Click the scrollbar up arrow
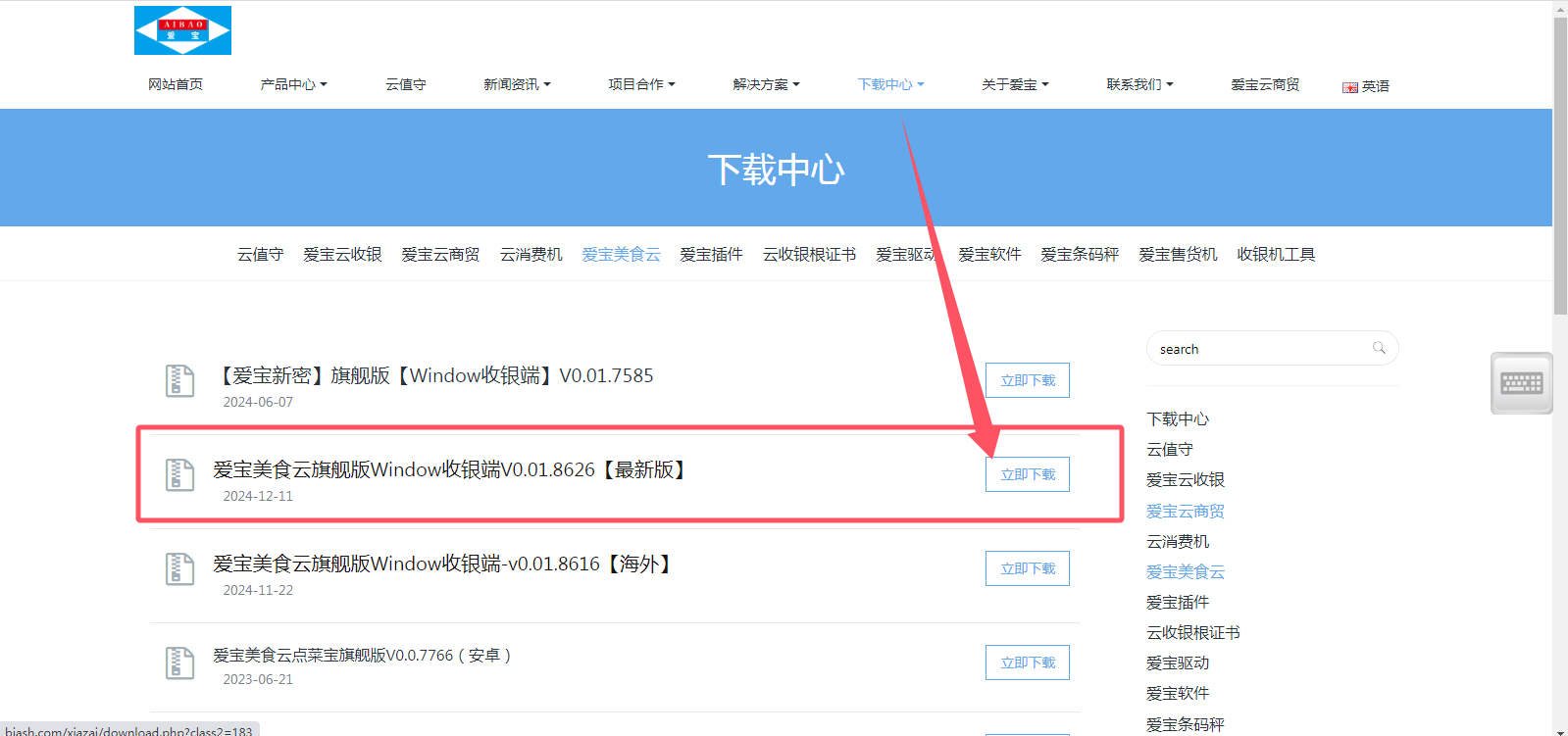The height and width of the screenshot is (736, 1568). tap(1560, 8)
